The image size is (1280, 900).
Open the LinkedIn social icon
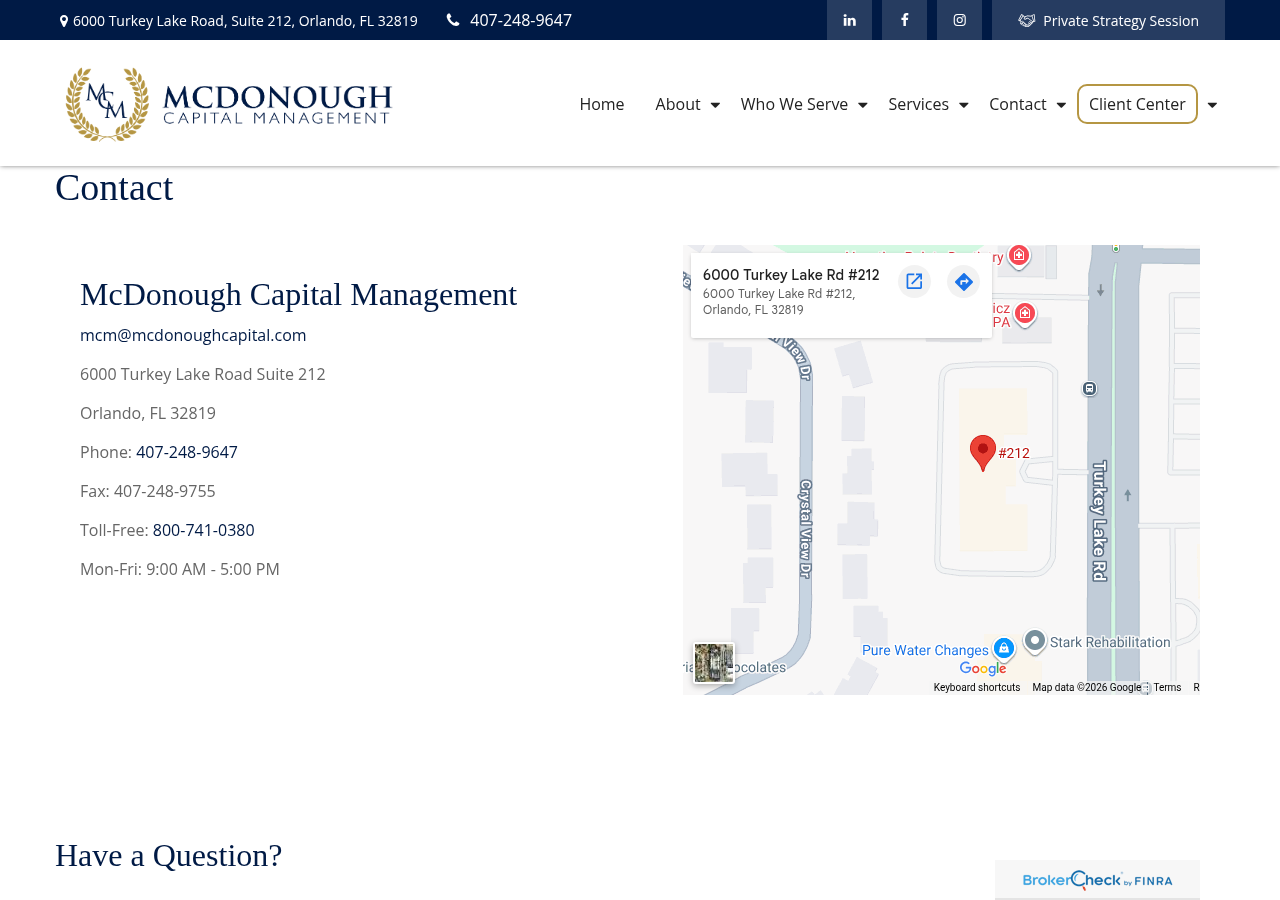[849, 20]
